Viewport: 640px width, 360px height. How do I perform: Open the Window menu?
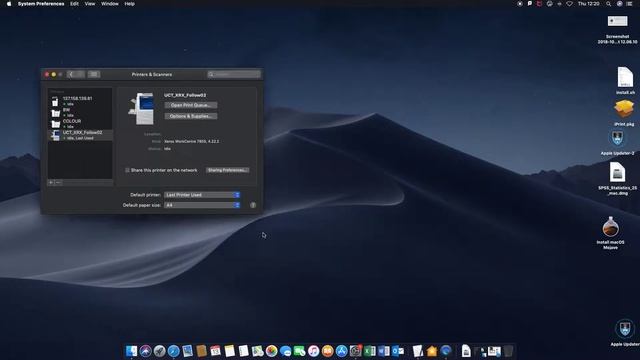pos(110,4)
